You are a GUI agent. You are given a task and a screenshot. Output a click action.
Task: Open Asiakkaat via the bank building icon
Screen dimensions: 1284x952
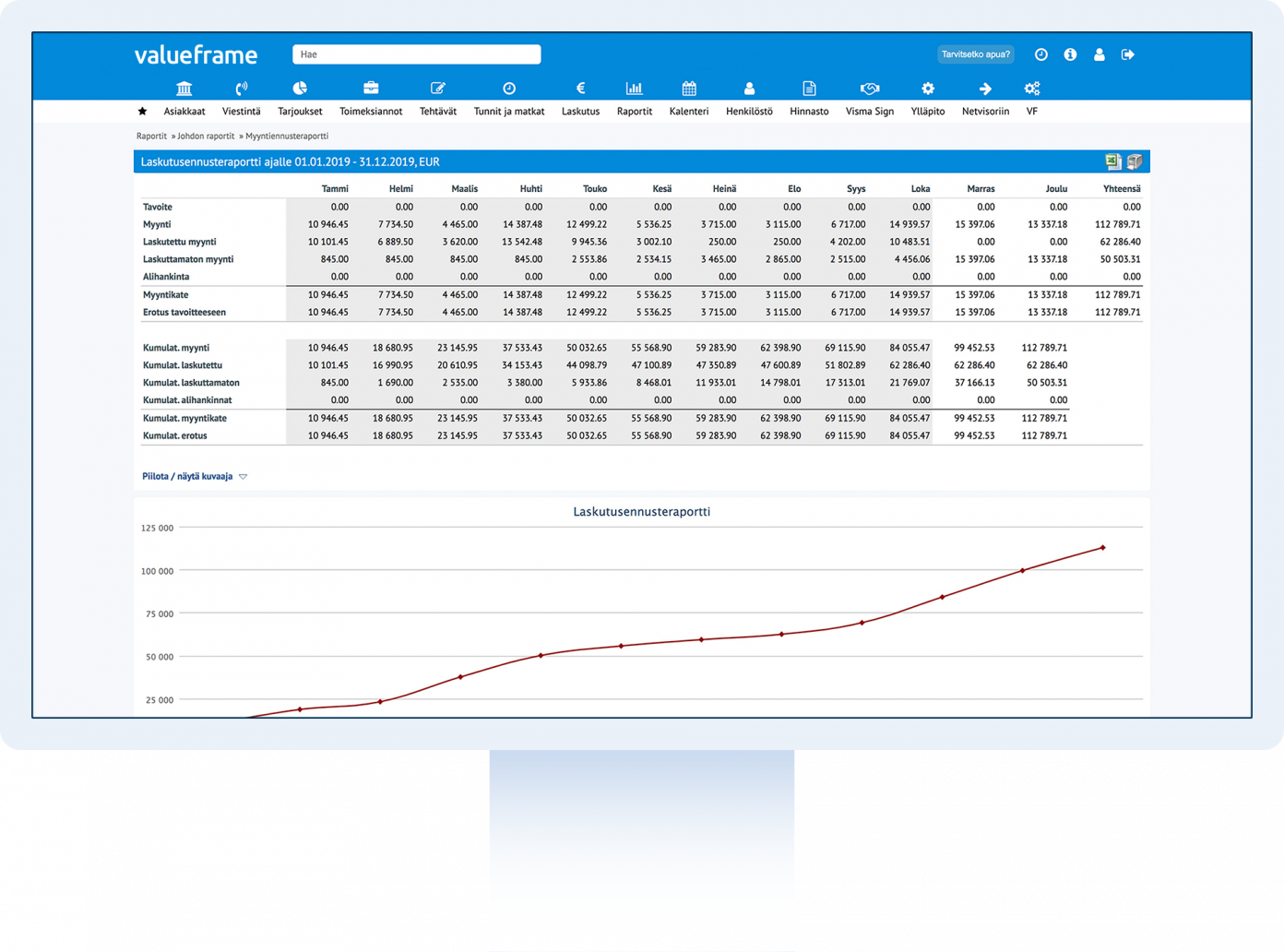click(184, 89)
